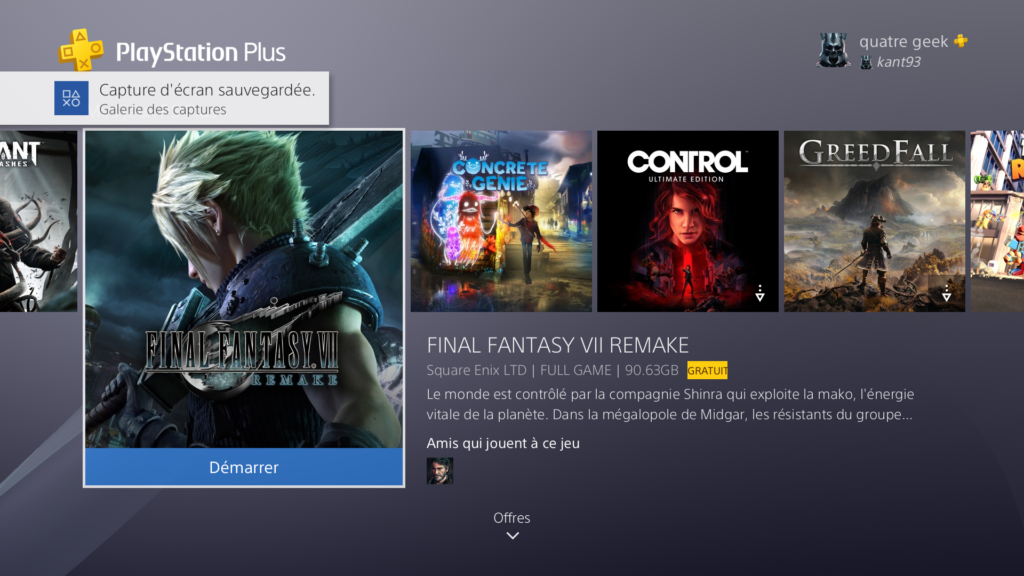Select the Concrete Genie game tile

[501, 221]
